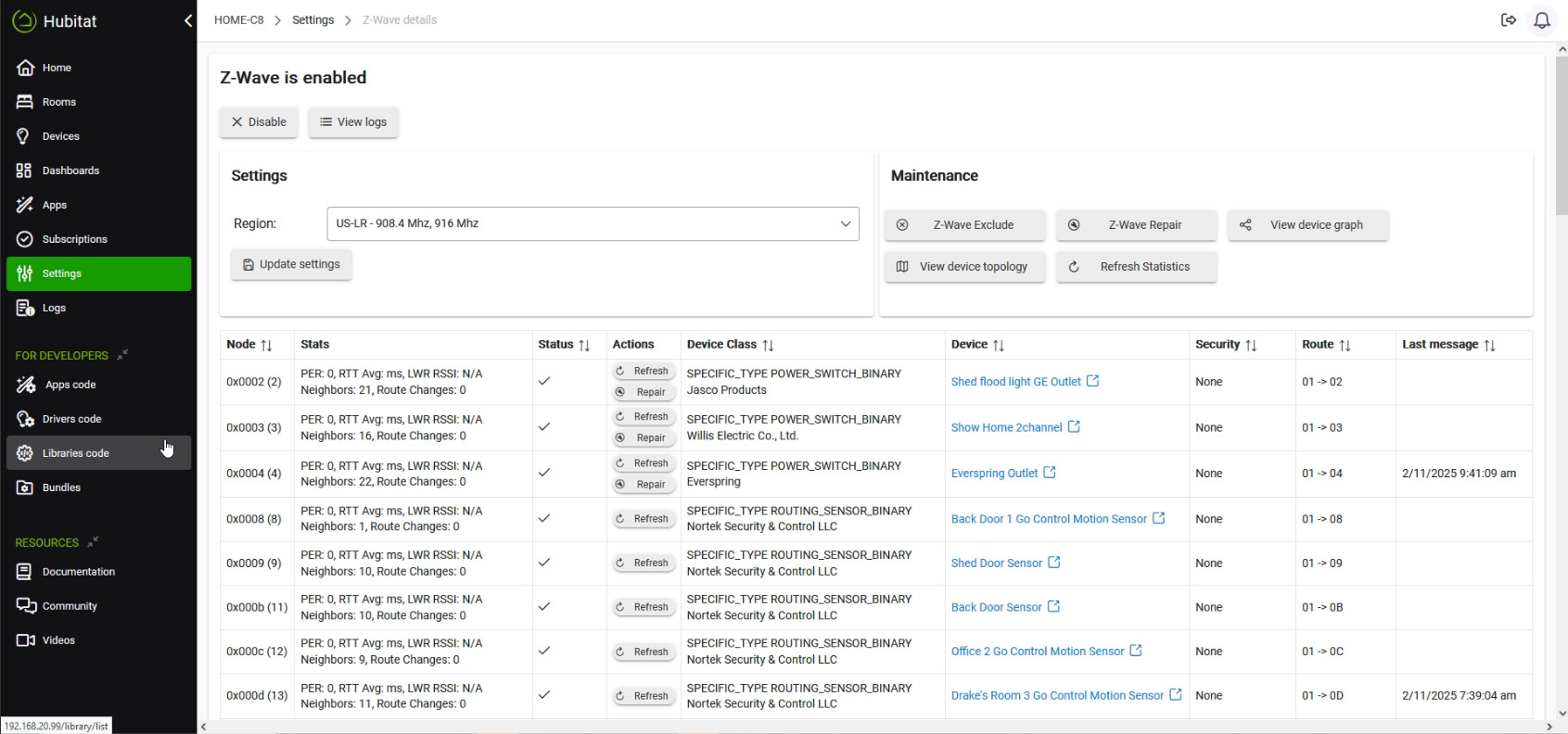Refresh node 0x000b (11)
1568x734 pixels.
coord(644,607)
